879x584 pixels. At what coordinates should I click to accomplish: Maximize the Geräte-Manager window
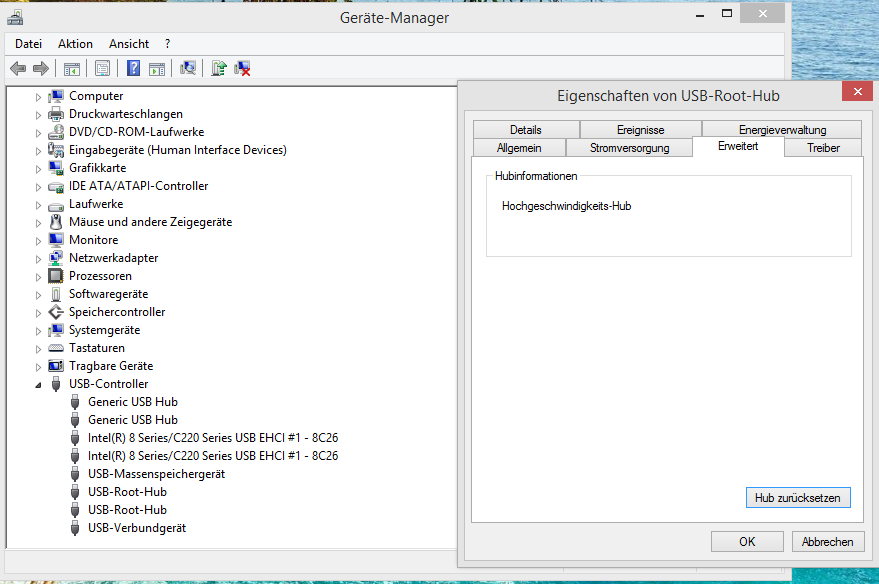coord(727,13)
